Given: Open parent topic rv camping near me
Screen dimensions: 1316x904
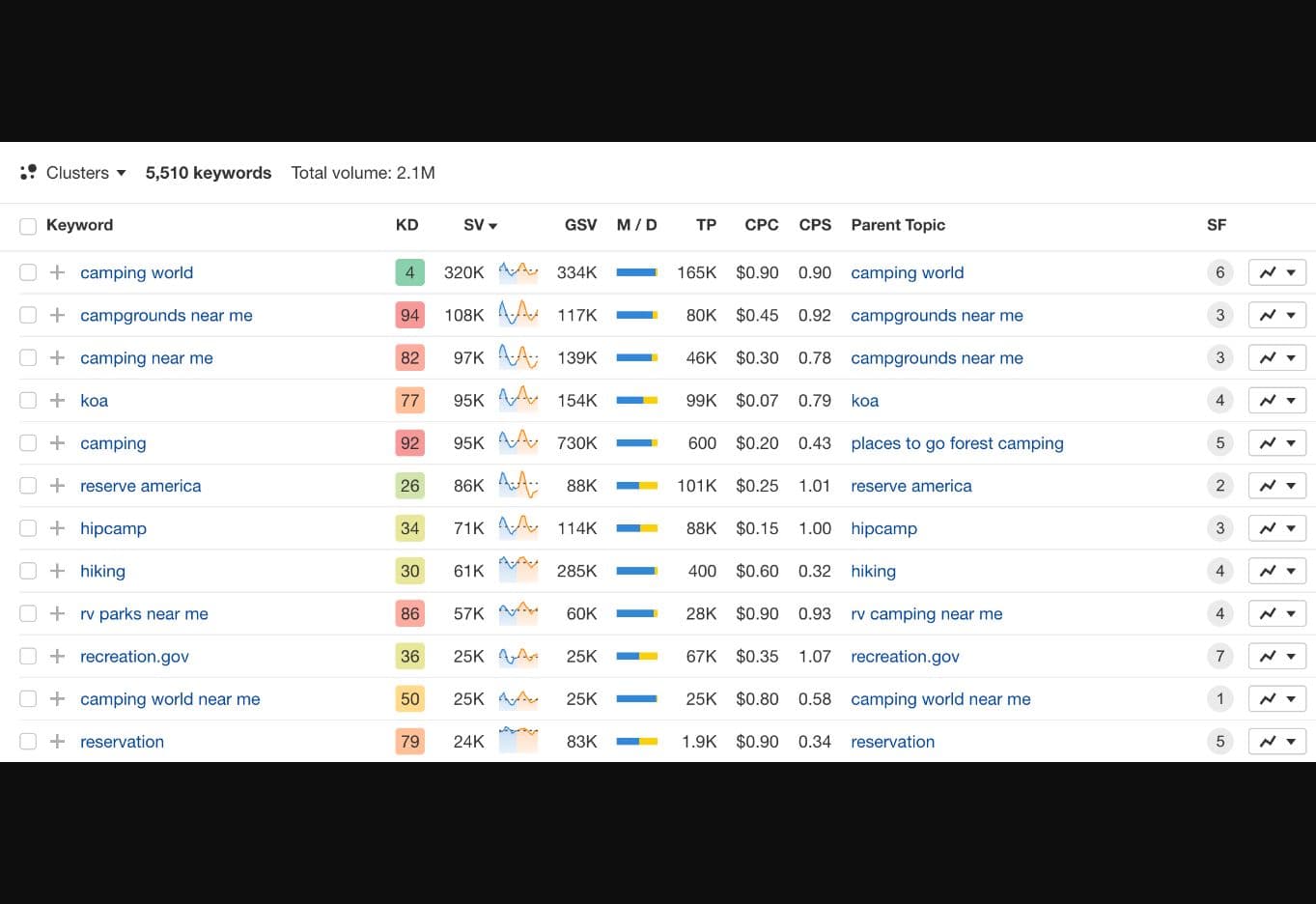Looking at the screenshot, I should point(926,613).
